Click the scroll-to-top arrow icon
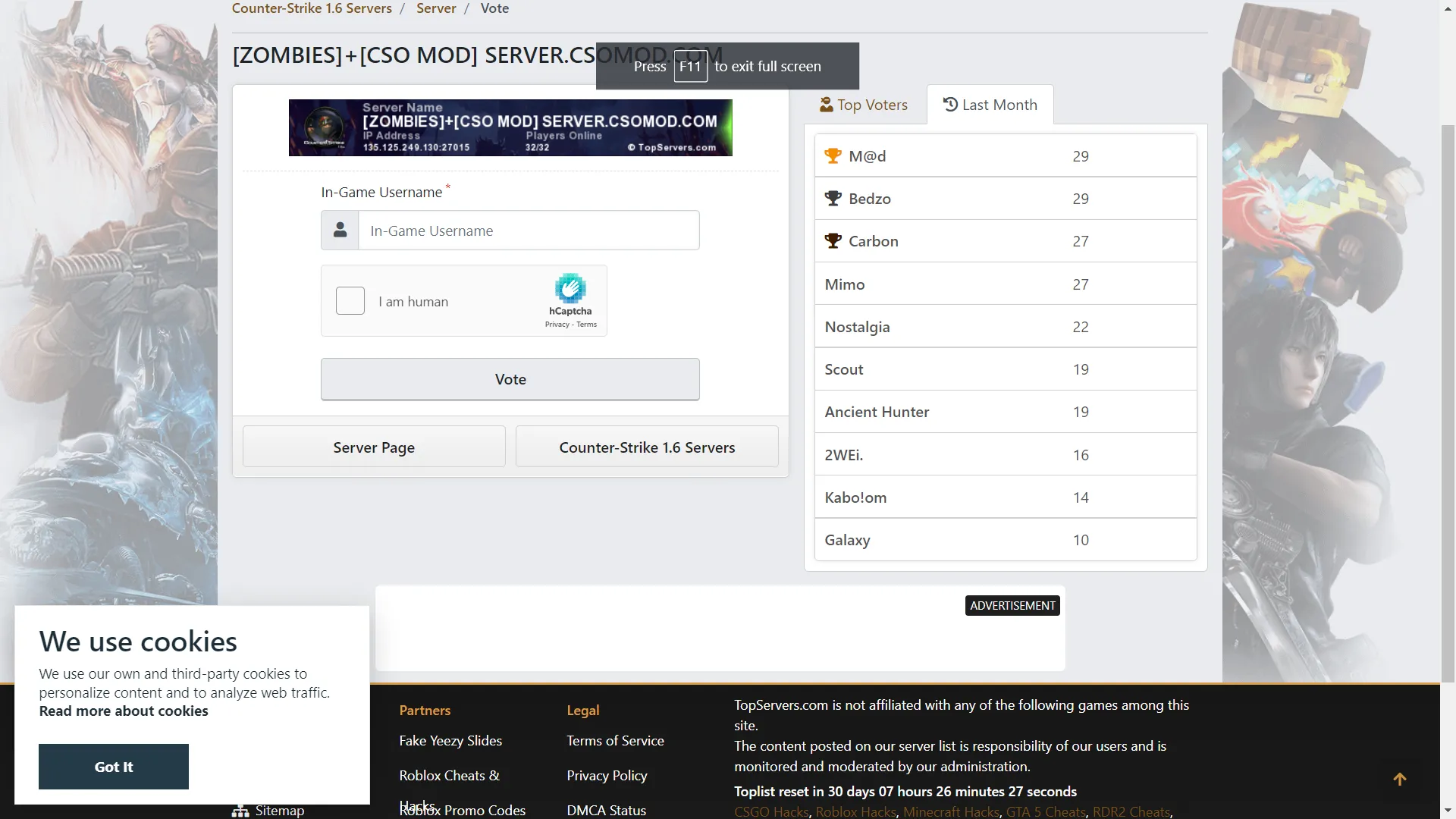Image resolution: width=1456 pixels, height=819 pixels. (x=1400, y=779)
